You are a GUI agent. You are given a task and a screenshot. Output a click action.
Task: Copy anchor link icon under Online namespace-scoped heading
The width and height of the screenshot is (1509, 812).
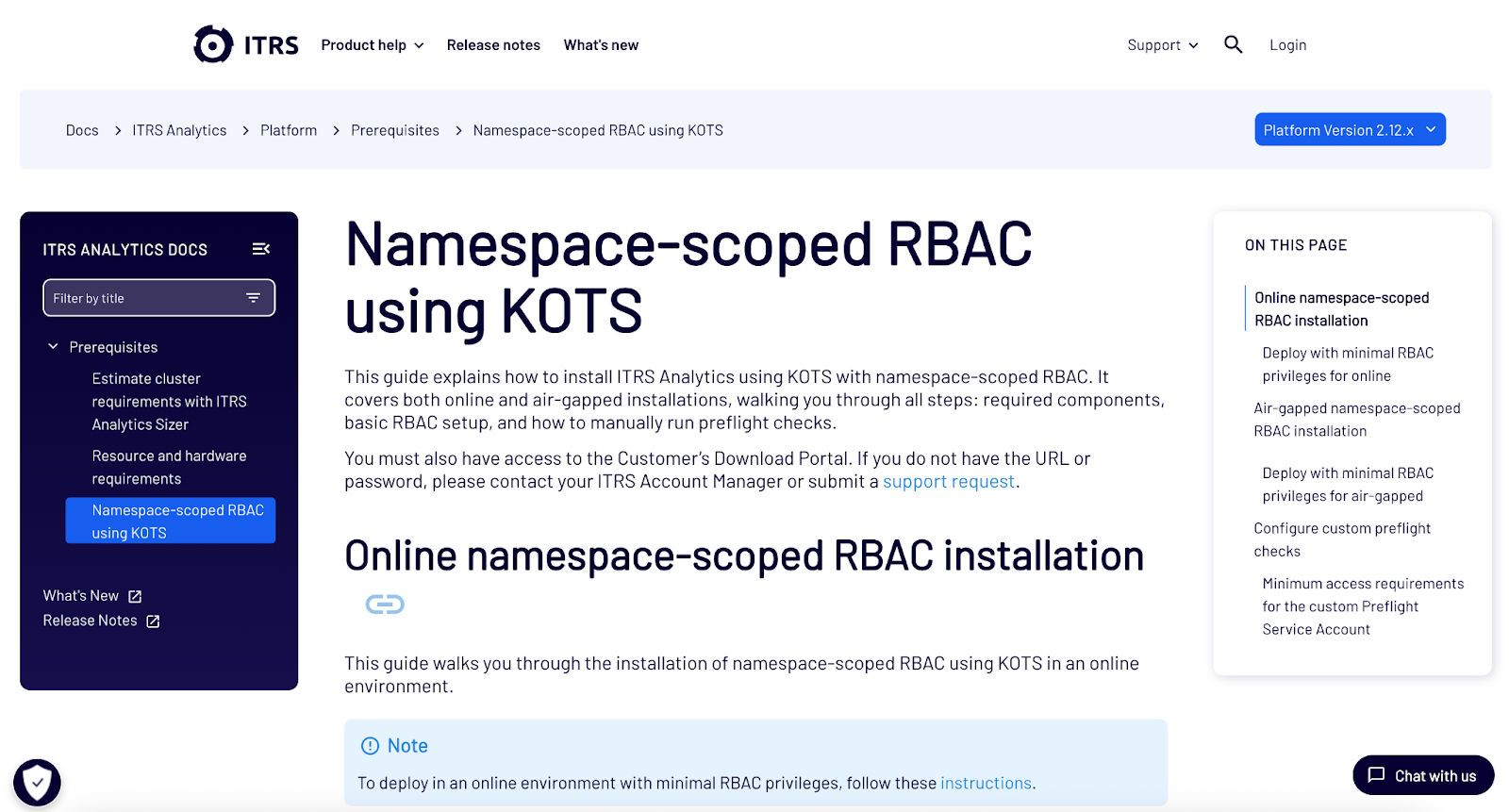(x=385, y=604)
